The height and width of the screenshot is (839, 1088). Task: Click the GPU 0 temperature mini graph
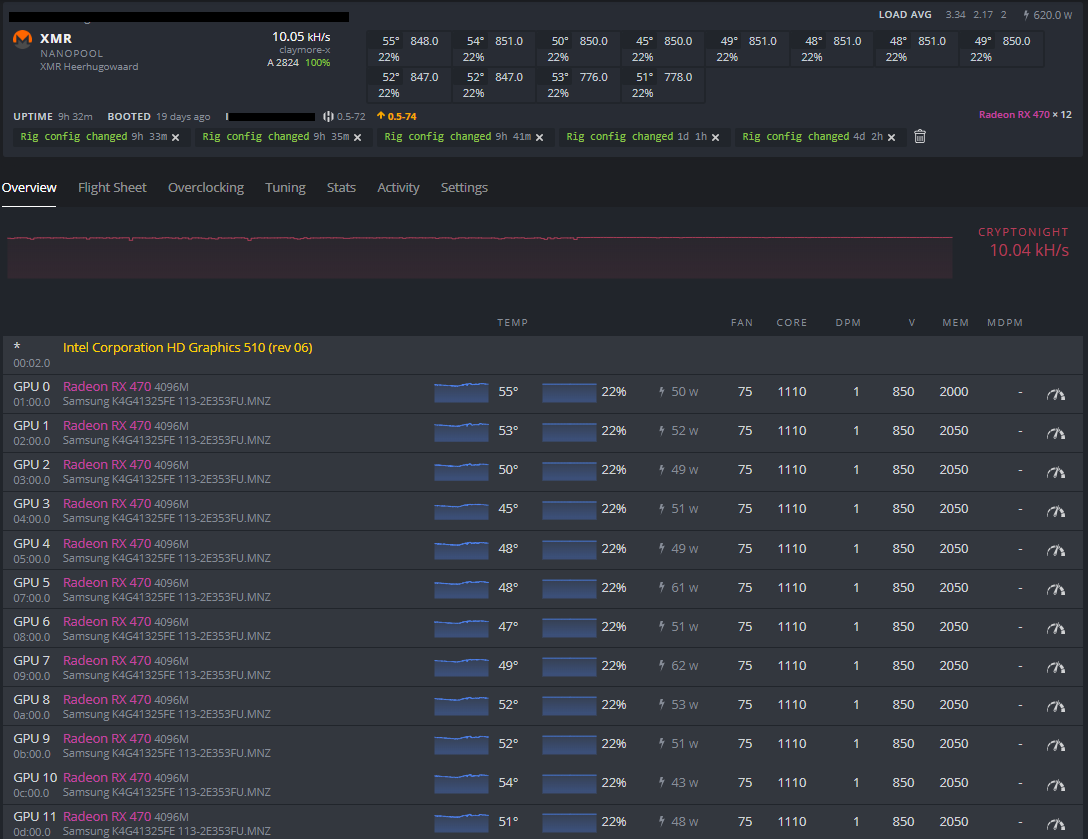click(x=461, y=392)
